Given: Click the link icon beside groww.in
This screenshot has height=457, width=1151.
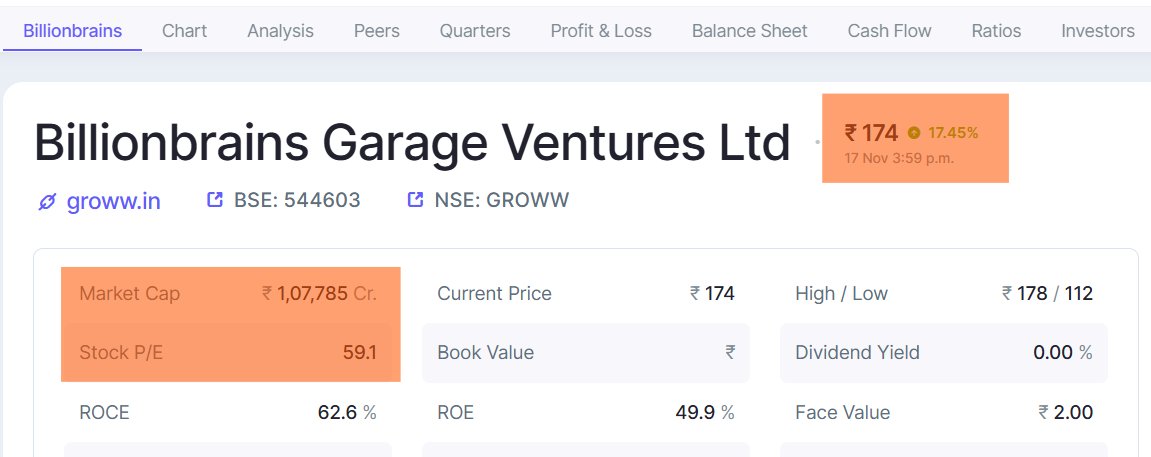Looking at the screenshot, I should 47,201.
